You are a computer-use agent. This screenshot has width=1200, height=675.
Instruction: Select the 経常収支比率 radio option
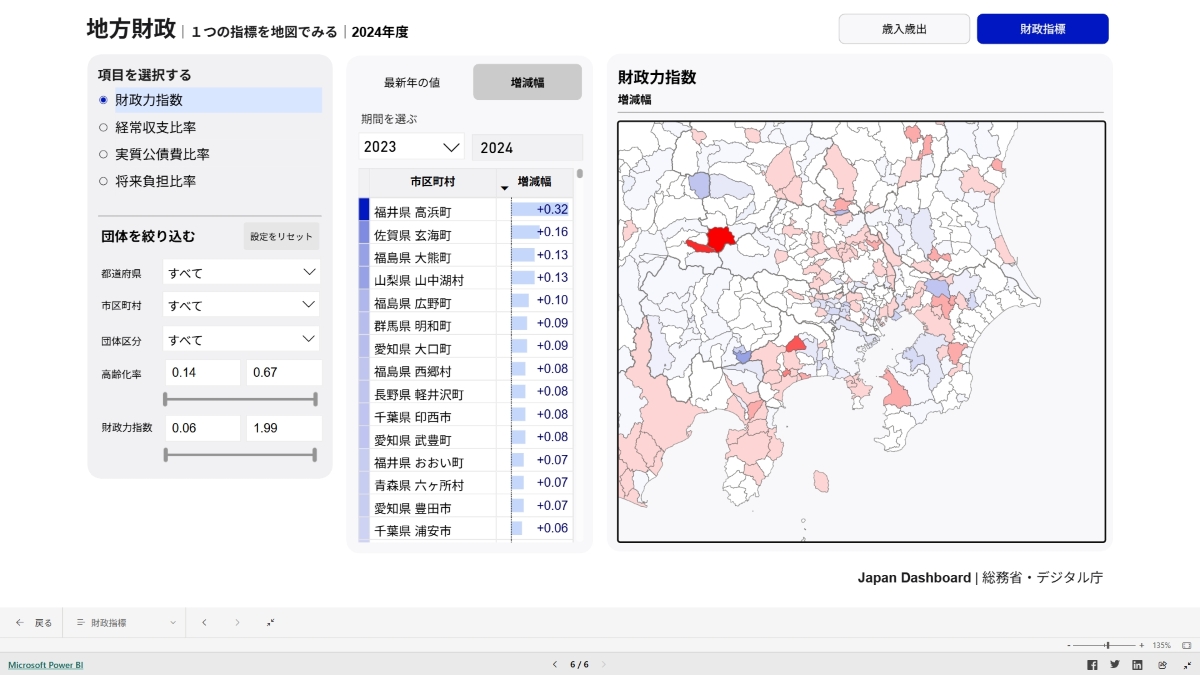(x=155, y=127)
